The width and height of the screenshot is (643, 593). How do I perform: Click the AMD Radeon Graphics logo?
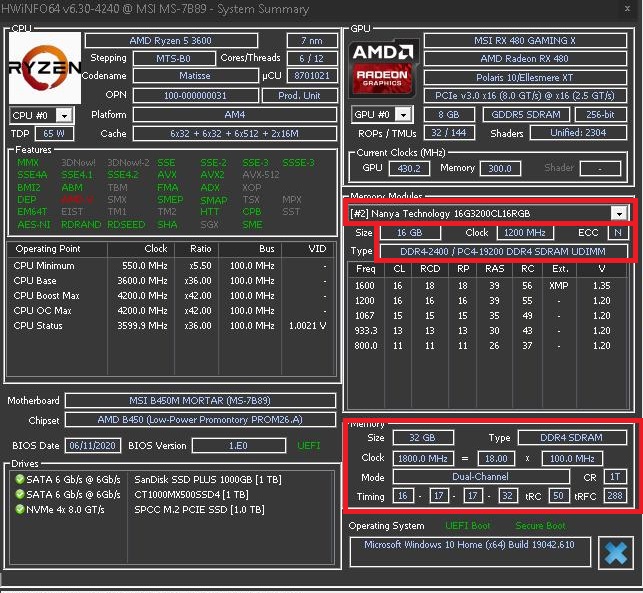tap(383, 68)
